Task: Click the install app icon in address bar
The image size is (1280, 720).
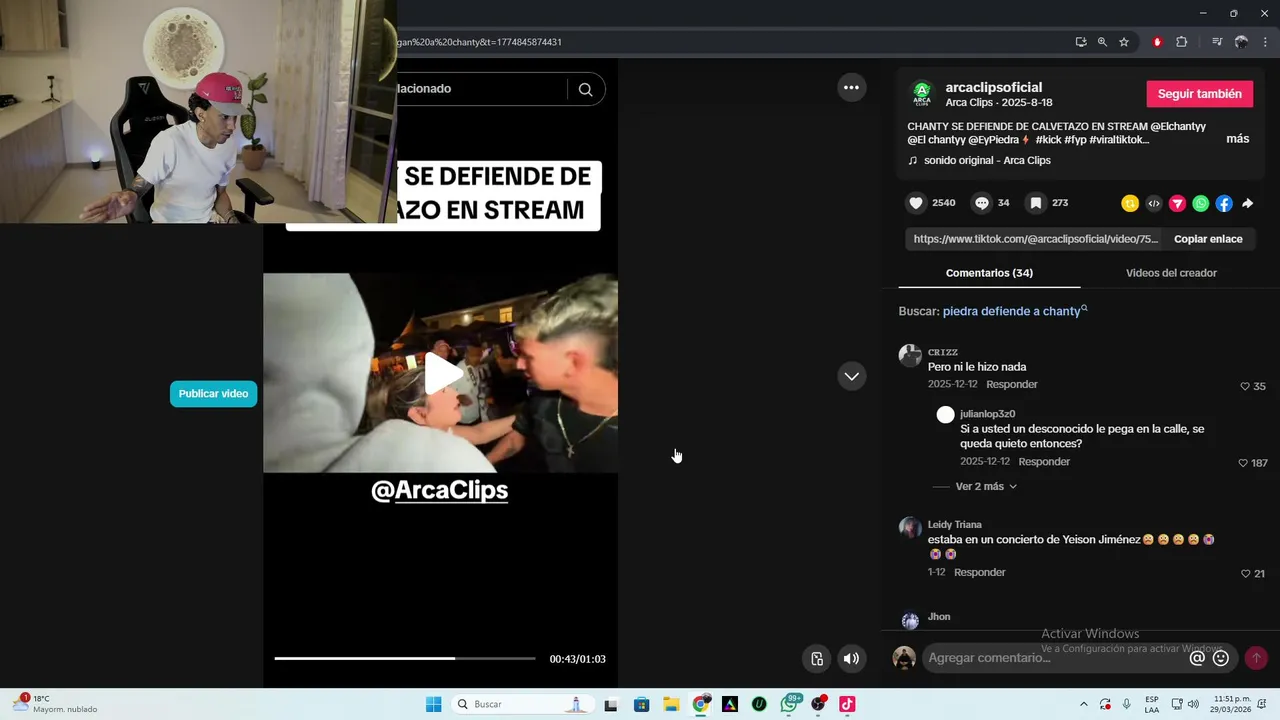Action: (x=1081, y=42)
